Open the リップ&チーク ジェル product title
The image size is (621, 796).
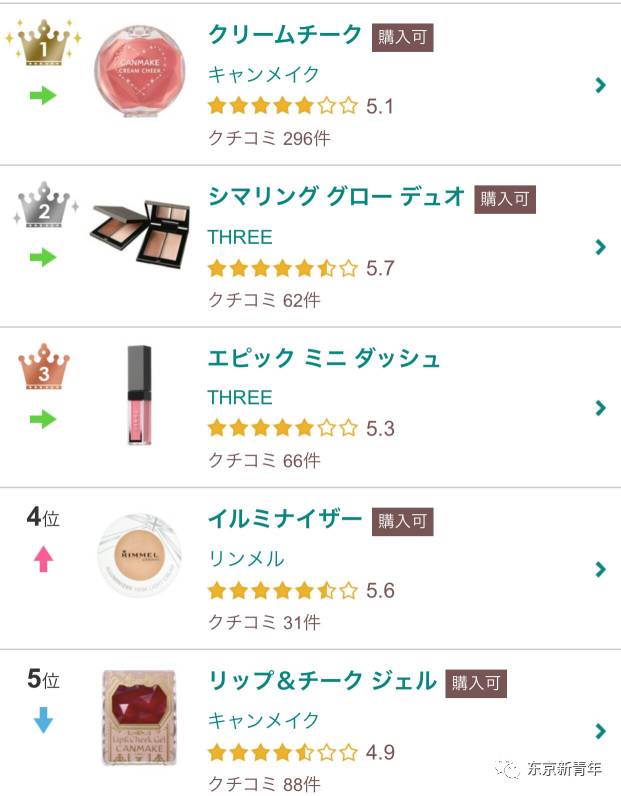tap(322, 681)
